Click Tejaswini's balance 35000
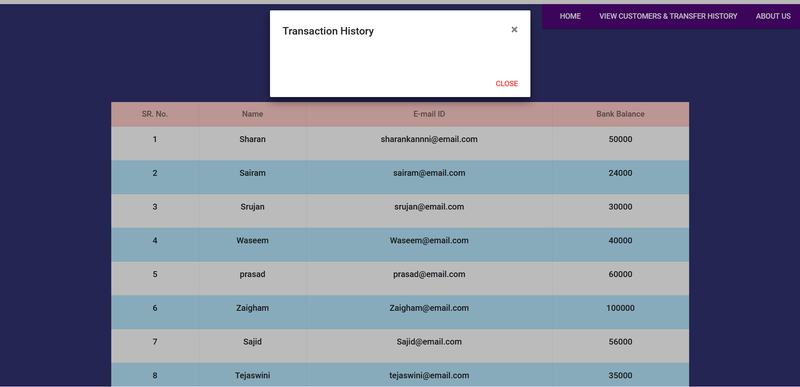 tap(620, 376)
